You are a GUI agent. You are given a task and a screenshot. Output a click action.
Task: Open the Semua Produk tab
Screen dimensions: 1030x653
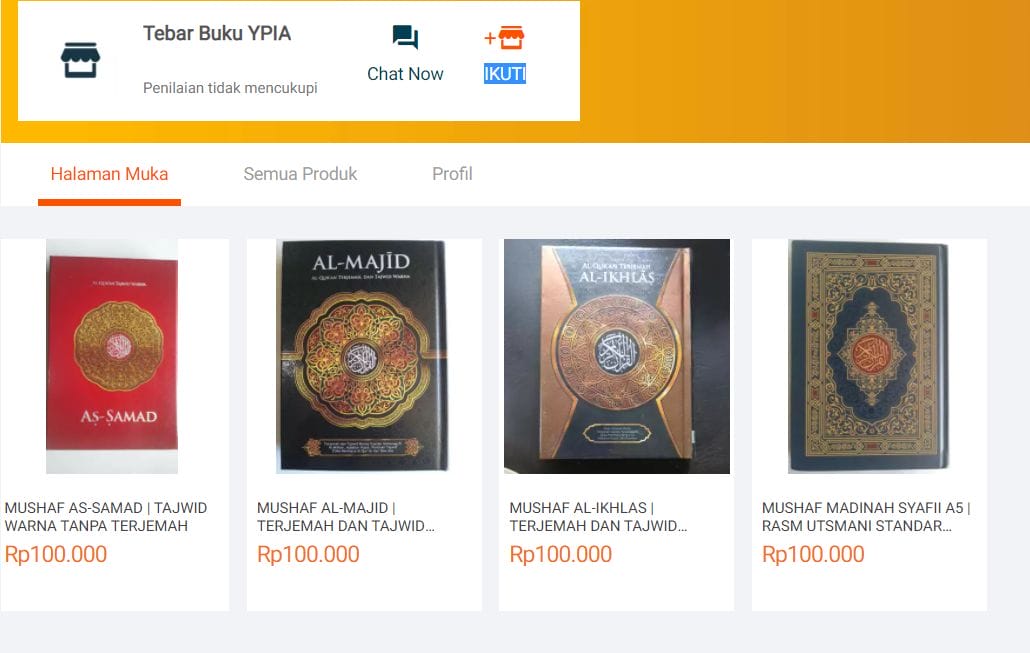click(300, 174)
